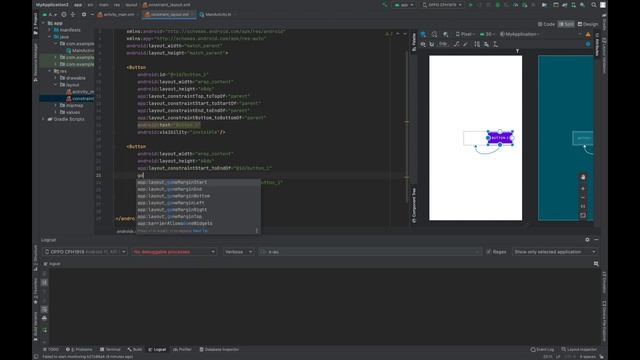Screen dimensions: 640x360
Task: Select purple Button 2 in design preview
Action: [x=500, y=138]
